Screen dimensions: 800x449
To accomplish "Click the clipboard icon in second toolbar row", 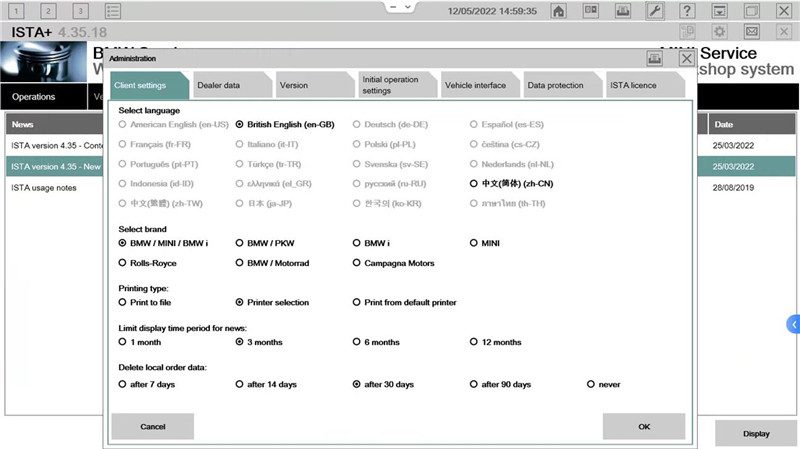I will pos(687,32).
